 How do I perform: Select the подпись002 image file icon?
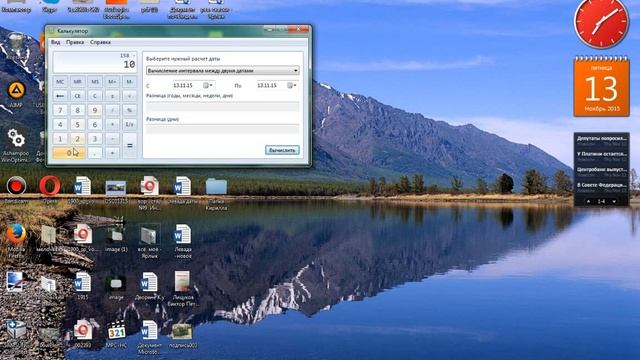(x=182, y=331)
